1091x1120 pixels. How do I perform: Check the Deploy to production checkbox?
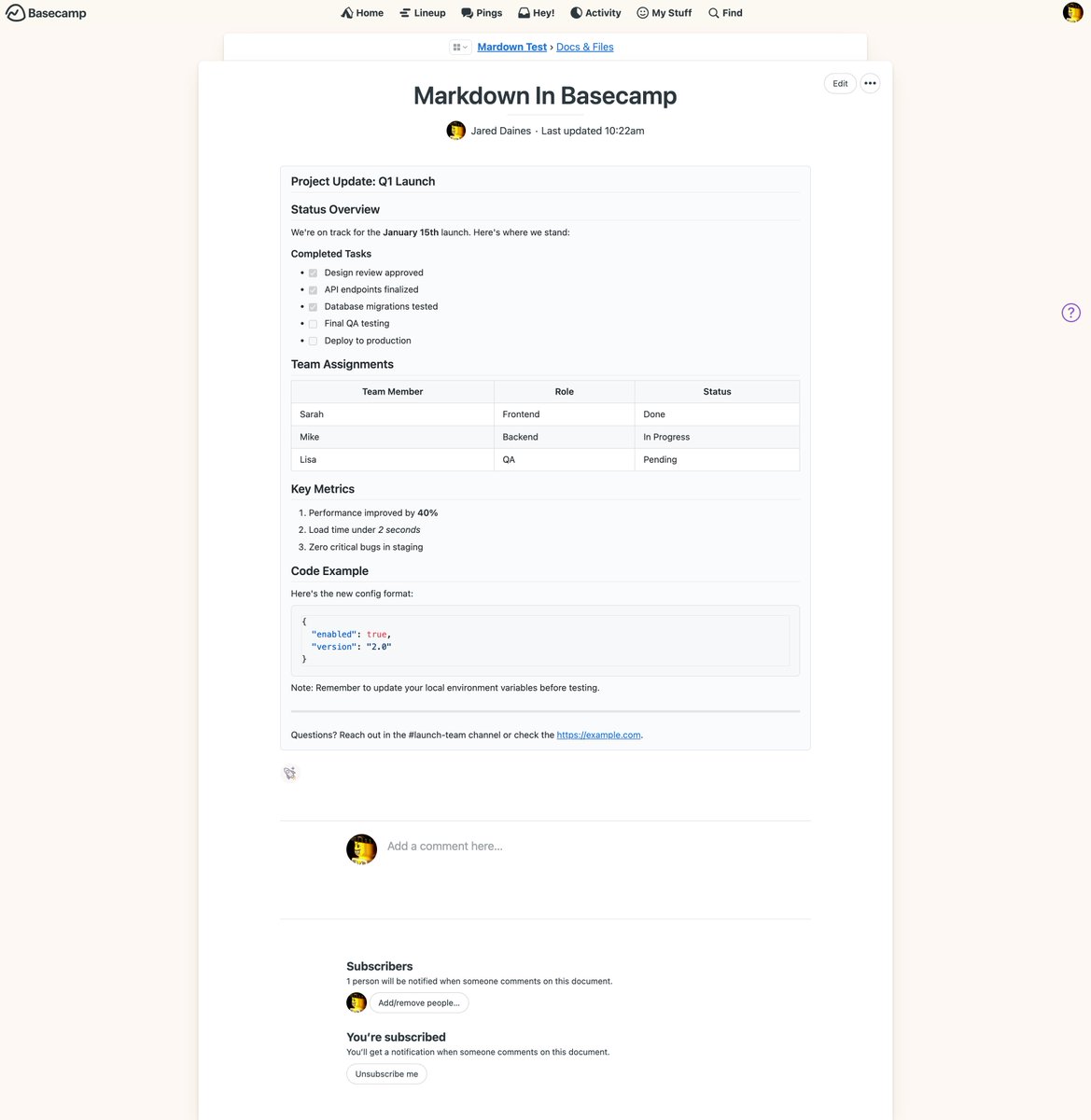click(x=313, y=341)
